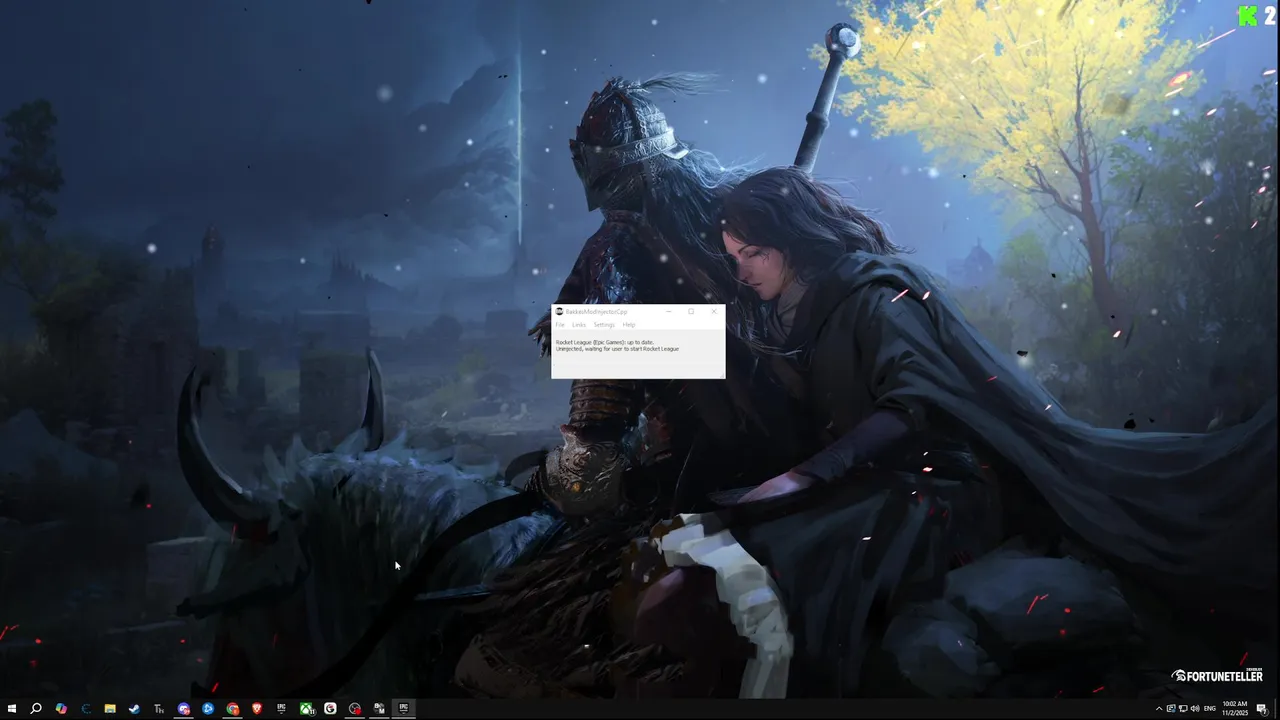Open the white G app on the taskbar
Viewport: 1280px width, 720px height.
coord(330,709)
